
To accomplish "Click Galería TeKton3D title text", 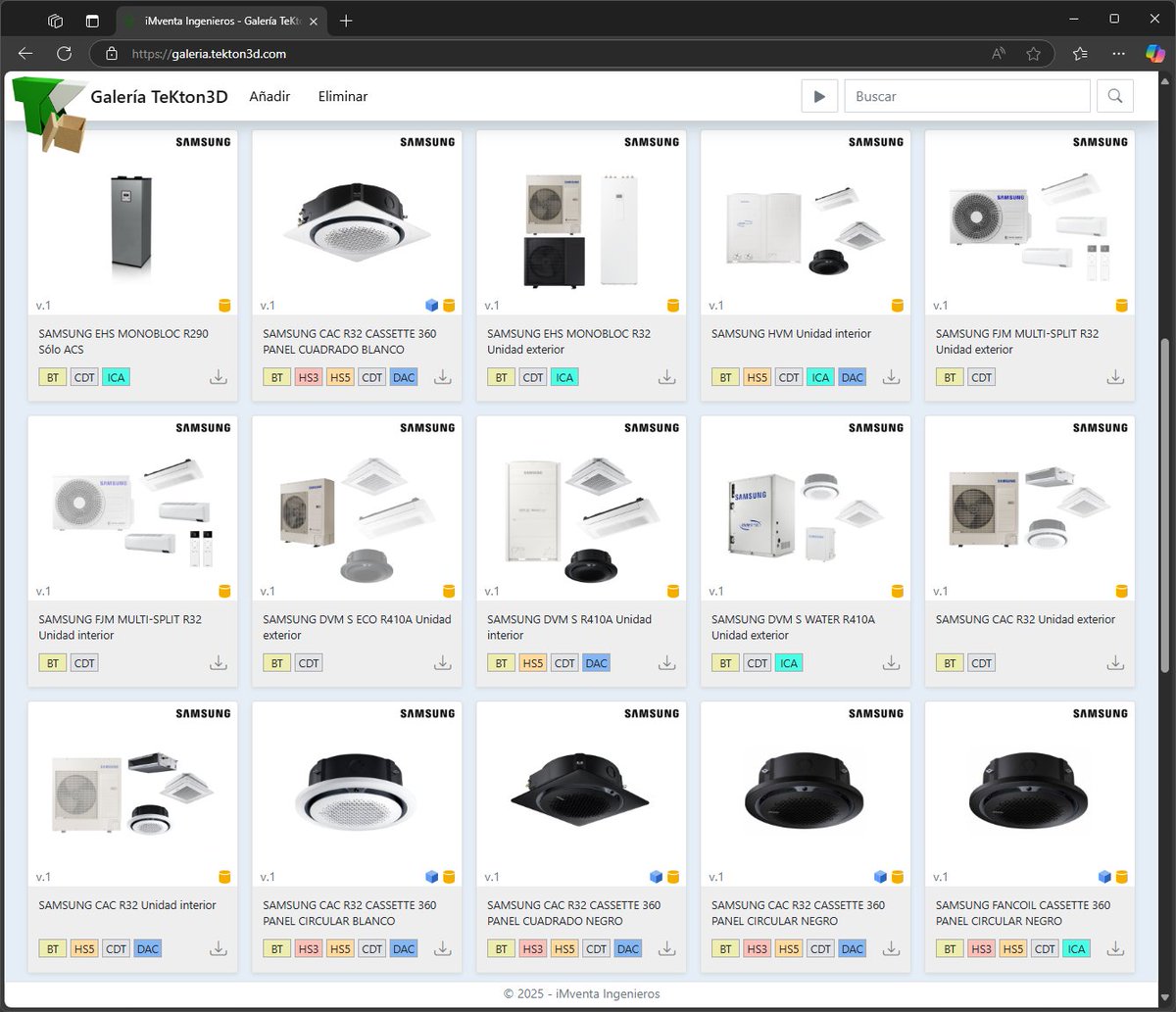I will (159, 96).
